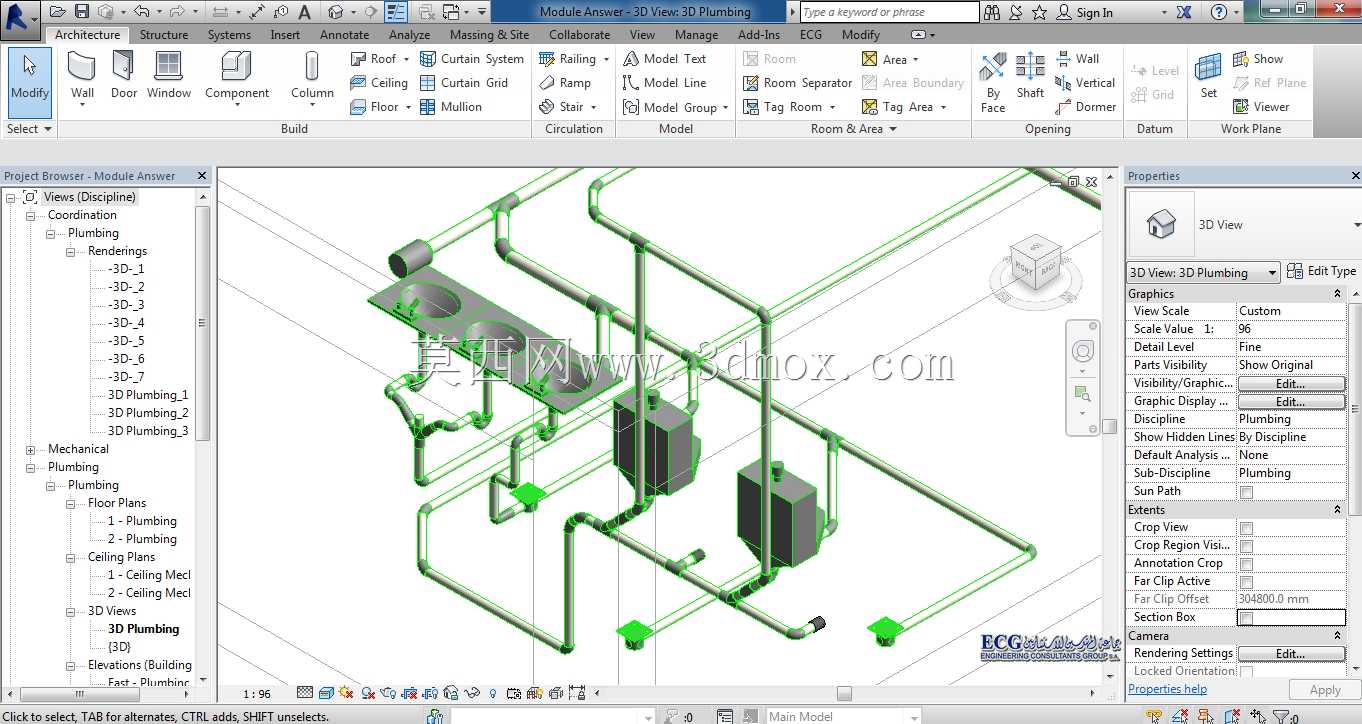Click the Open file icon in quick access toolbar

tap(57, 12)
